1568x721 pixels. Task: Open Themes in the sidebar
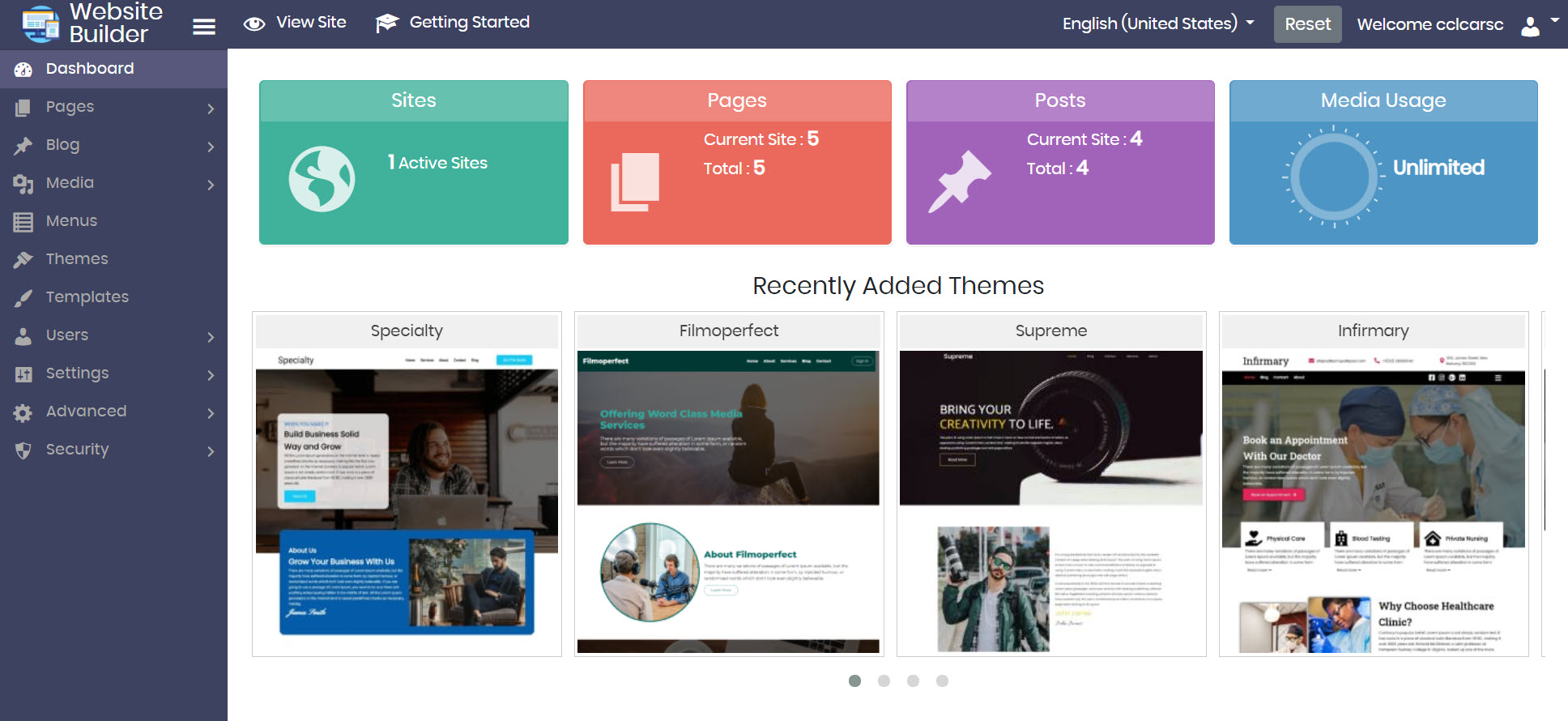77,259
